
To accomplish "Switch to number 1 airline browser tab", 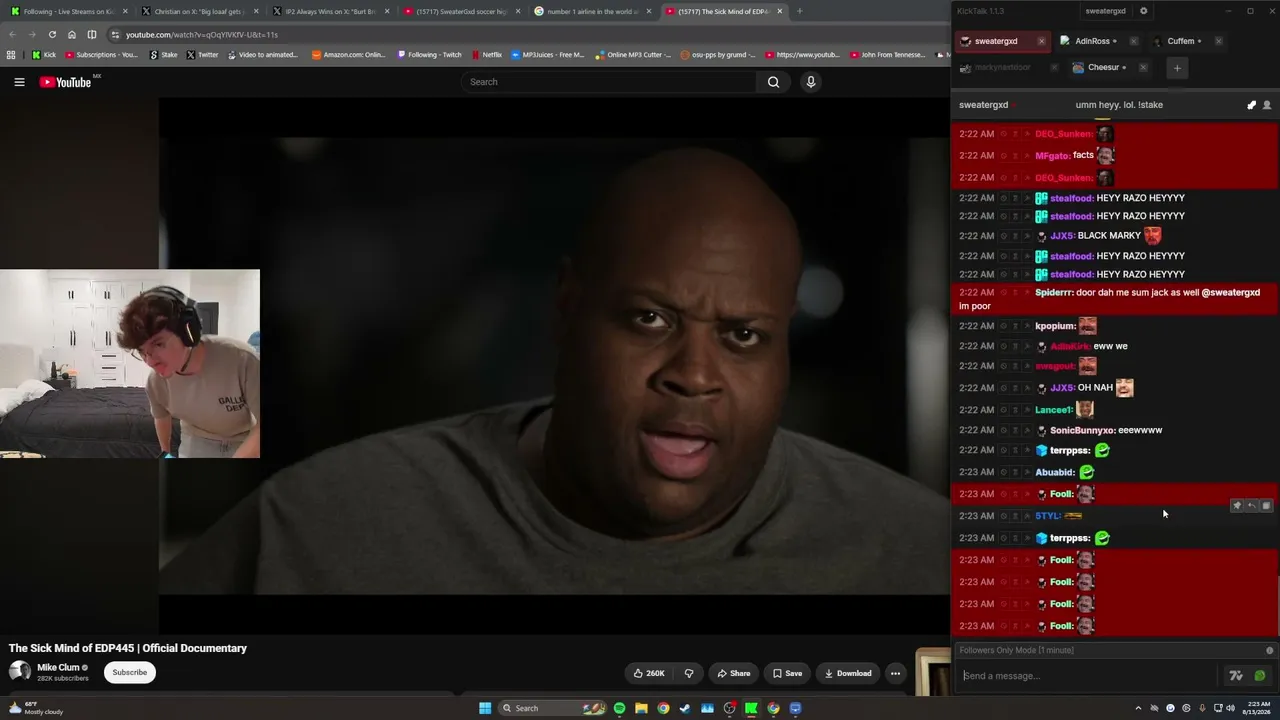I will pyautogui.click(x=593, y=11).
